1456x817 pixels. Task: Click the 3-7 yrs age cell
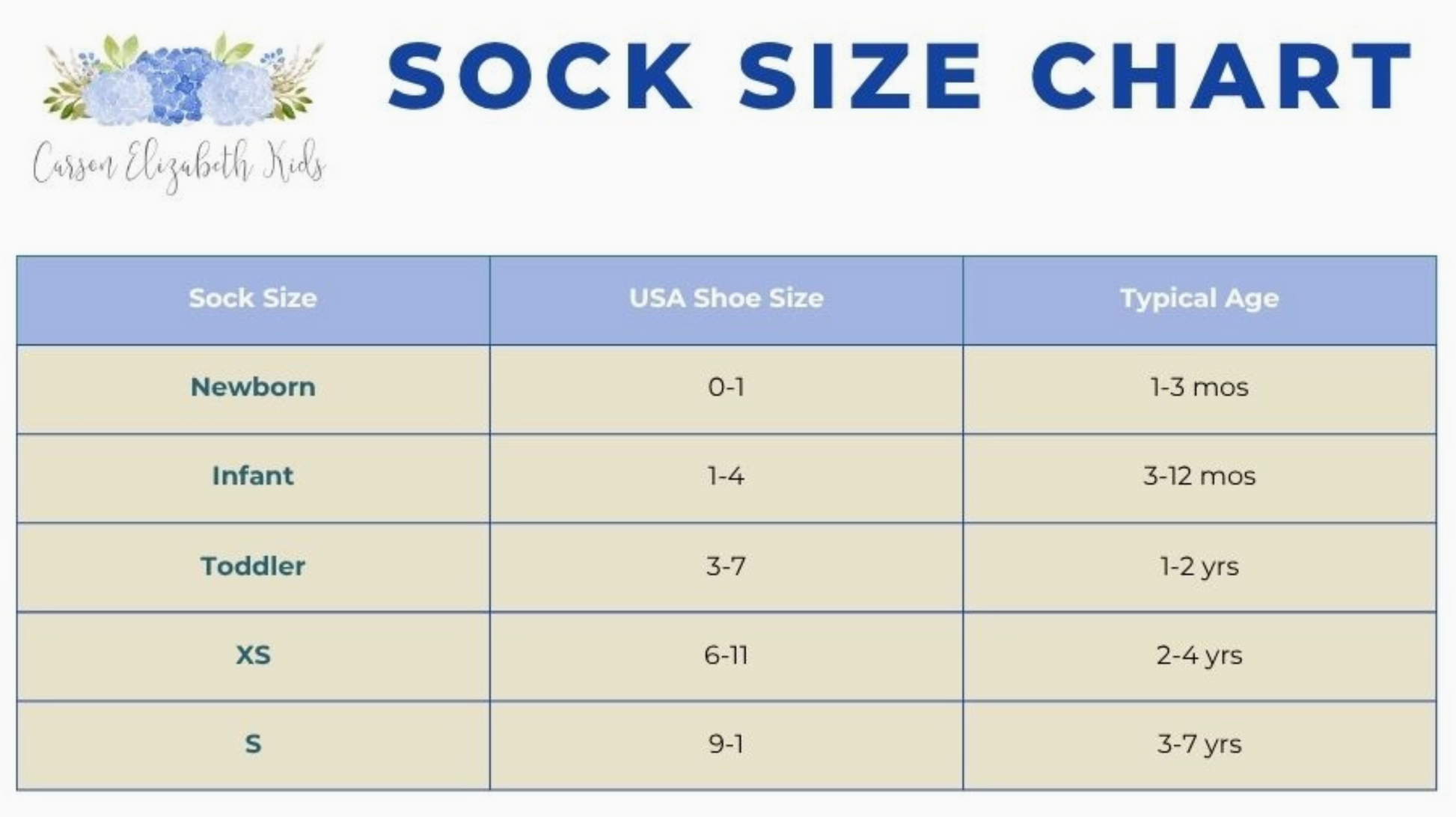(x=1199, y=744)
